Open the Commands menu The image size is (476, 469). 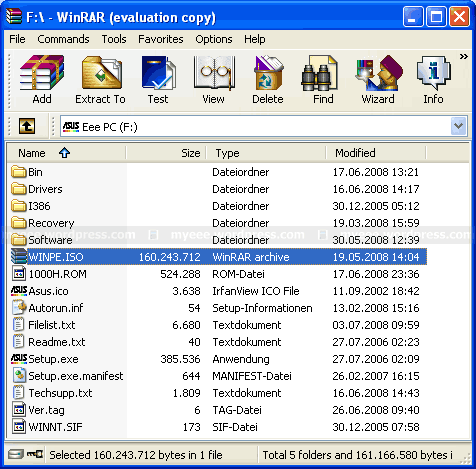tap(63, 39)
